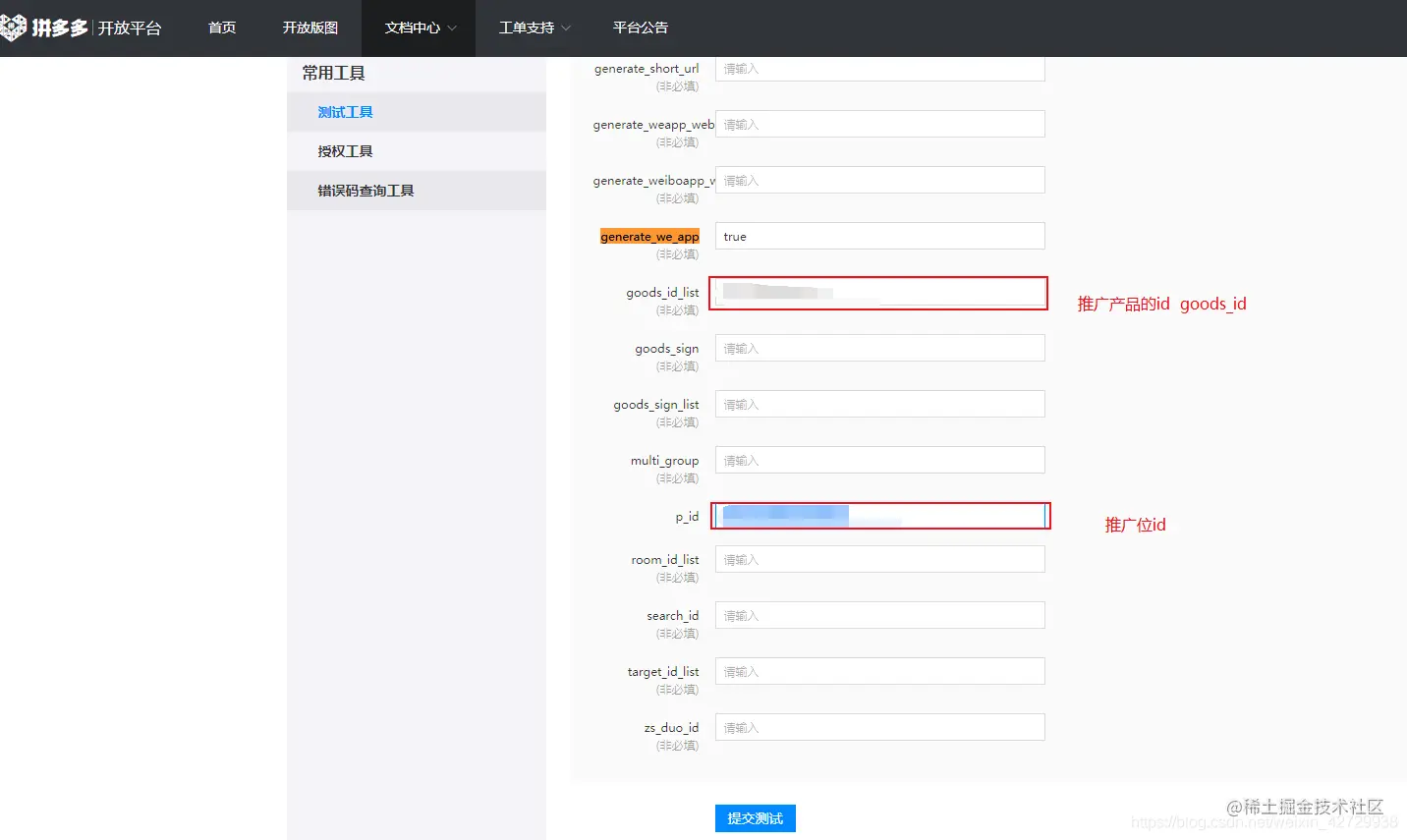
Task: Click the room_id_list input field
Action: 879,559
